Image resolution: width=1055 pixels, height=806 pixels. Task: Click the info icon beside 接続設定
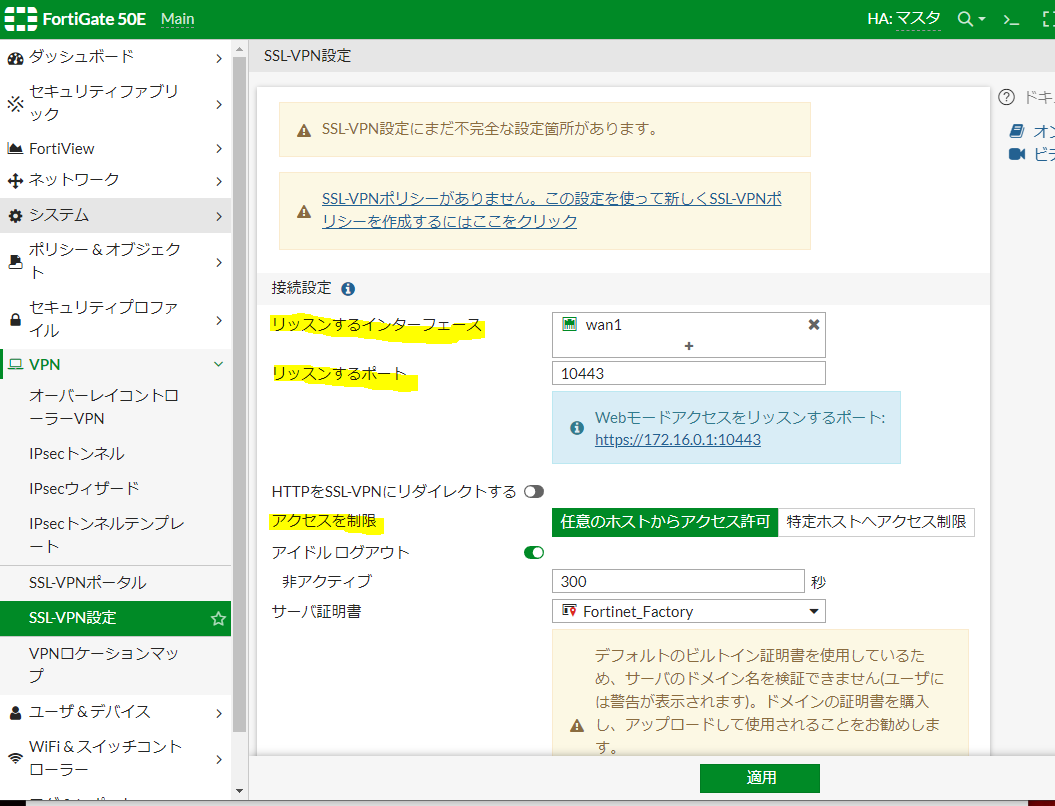[x=348, y=289]
